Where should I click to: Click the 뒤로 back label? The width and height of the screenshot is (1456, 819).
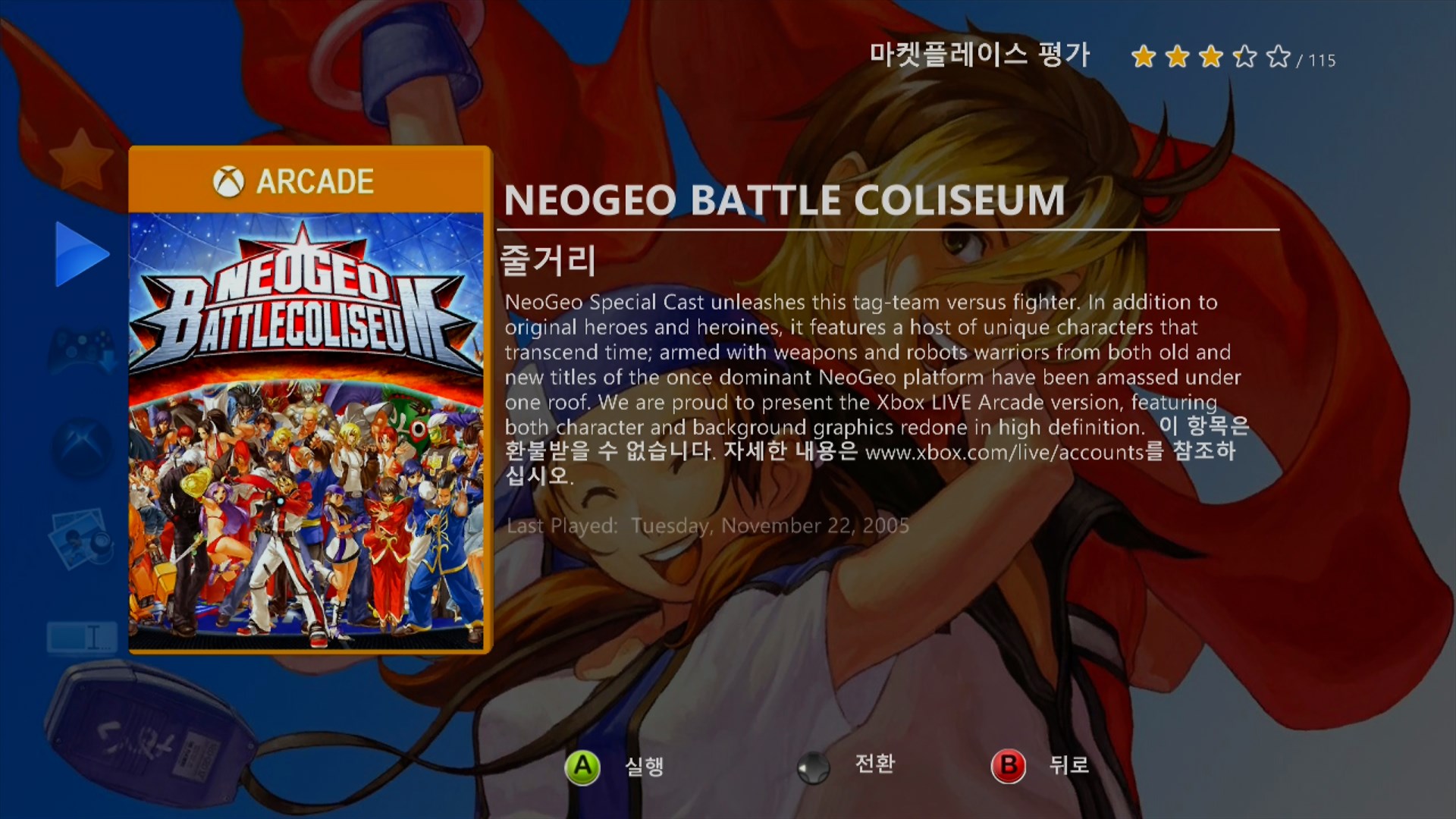pyautogui.click(x=1069, y=764)
